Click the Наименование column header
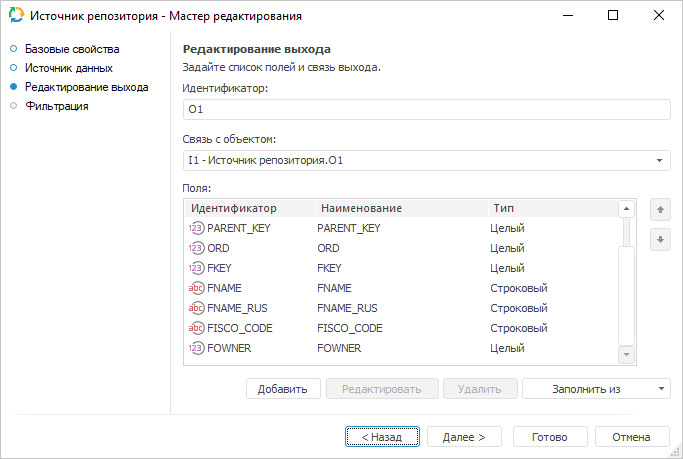The image size is (683, 459). click(398, 208)
